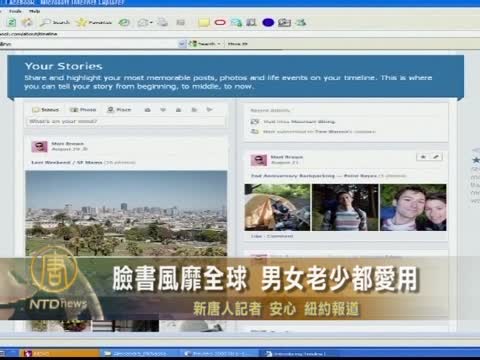
Task: Click the Refresh icon in browser toolbar
Action: click(x=12, y=23)
